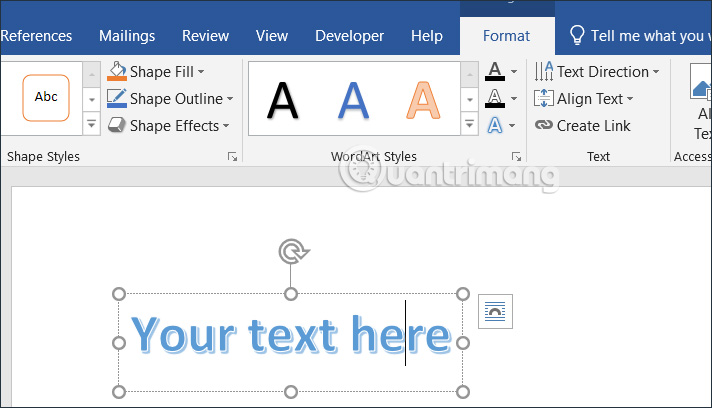The height and width of the screenshot is (408, 712).
Task: Click the Shape Outline pen icon
Action: tap(117, 98)
